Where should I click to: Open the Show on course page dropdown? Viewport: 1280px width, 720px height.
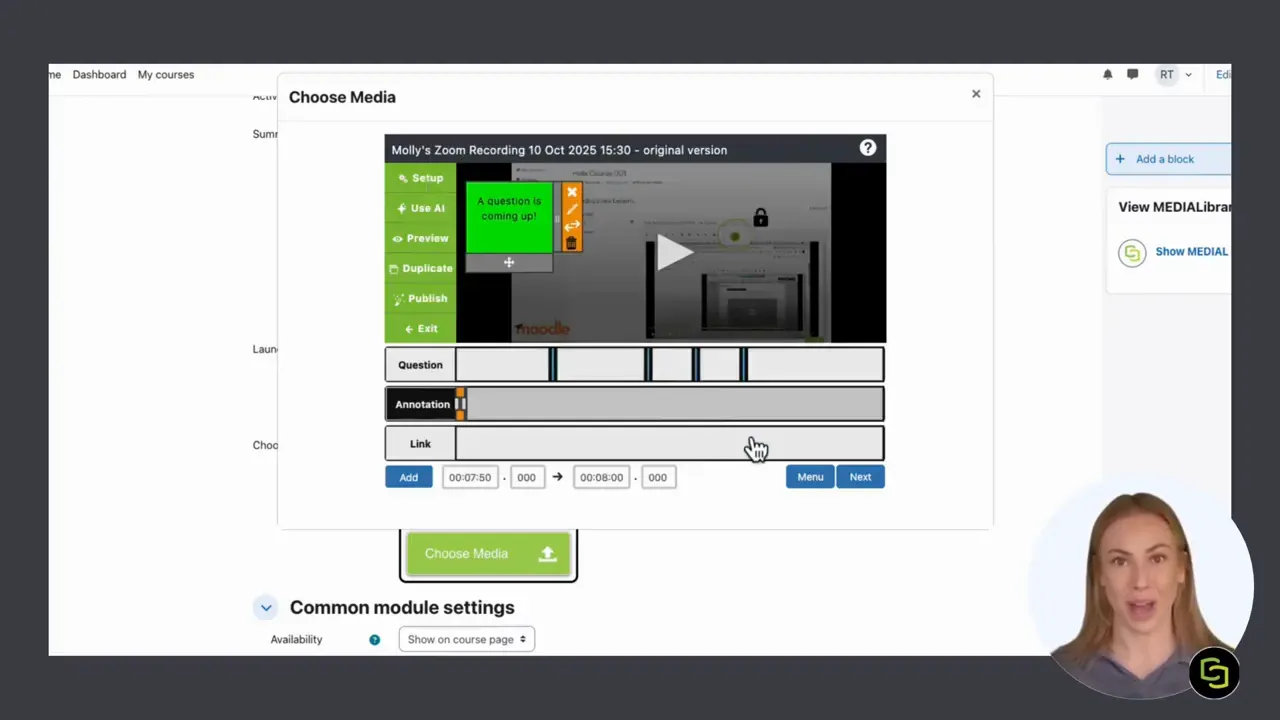pos(466,639)
